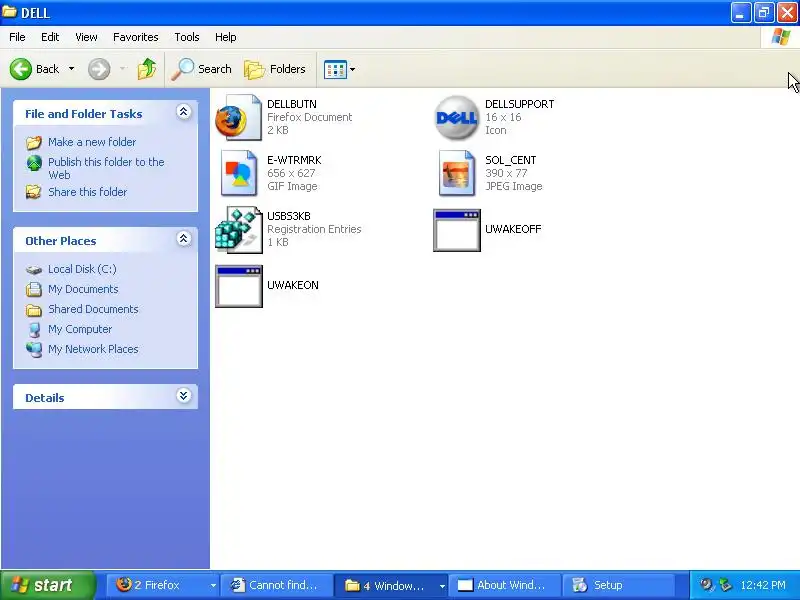Screen dimensions: 800x600
Task: Select the DELLBUTN Firefox document icon
Action: [x=238, y=117]
